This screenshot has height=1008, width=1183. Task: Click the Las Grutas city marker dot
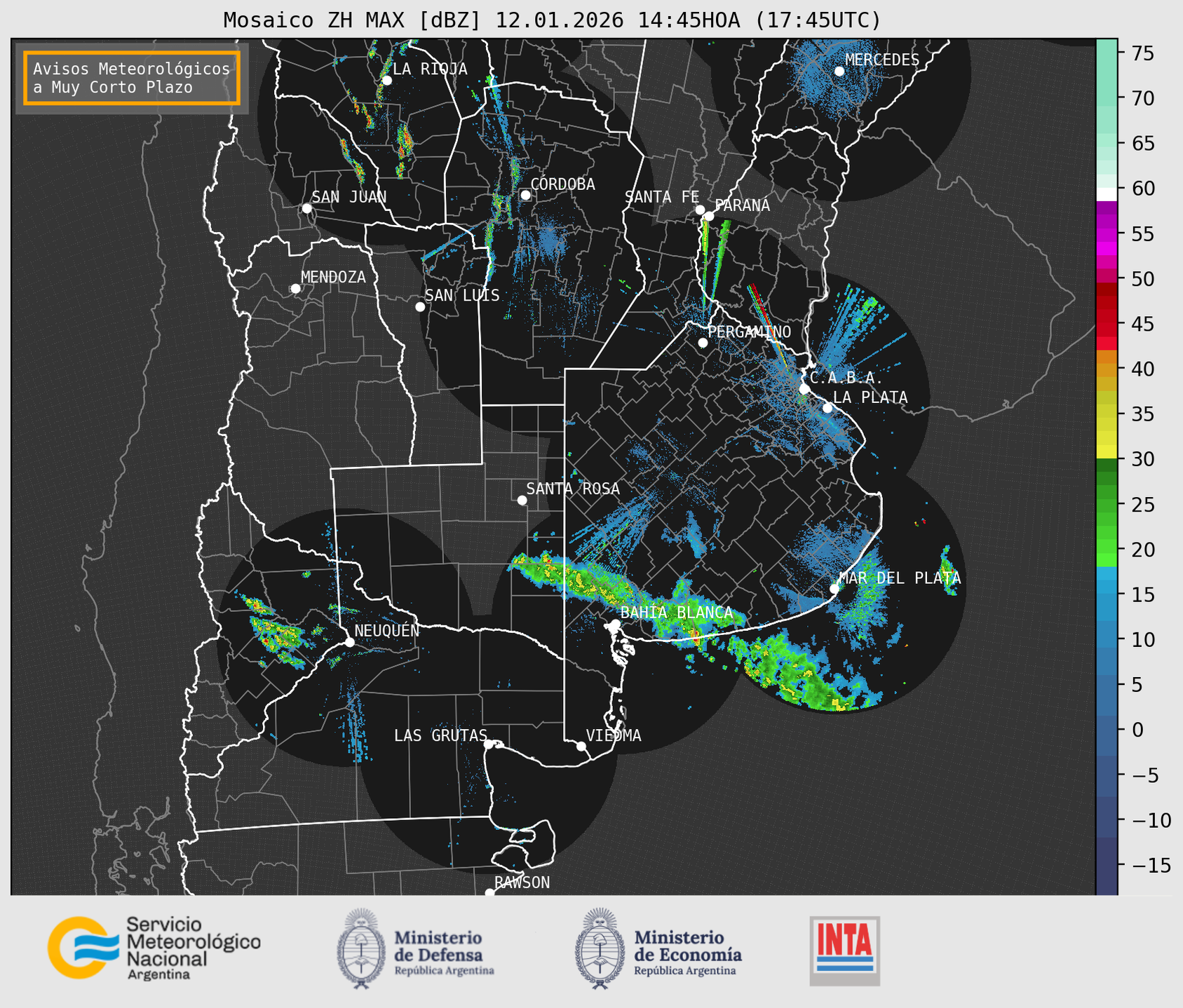(x=489, y=744)
